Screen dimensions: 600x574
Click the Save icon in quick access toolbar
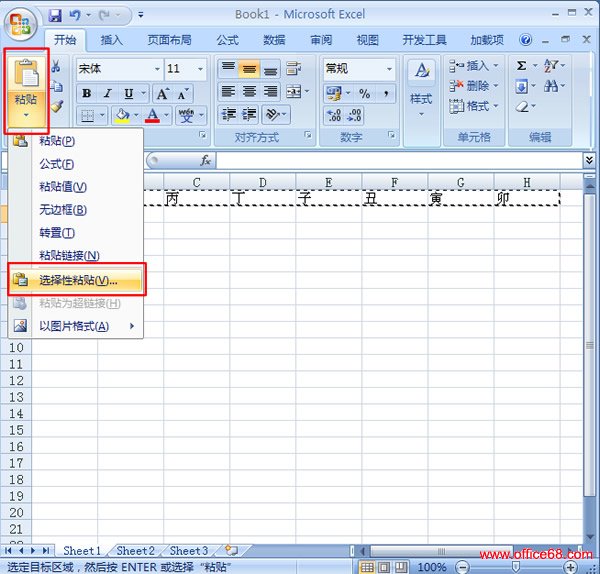[x=55, y=16]
